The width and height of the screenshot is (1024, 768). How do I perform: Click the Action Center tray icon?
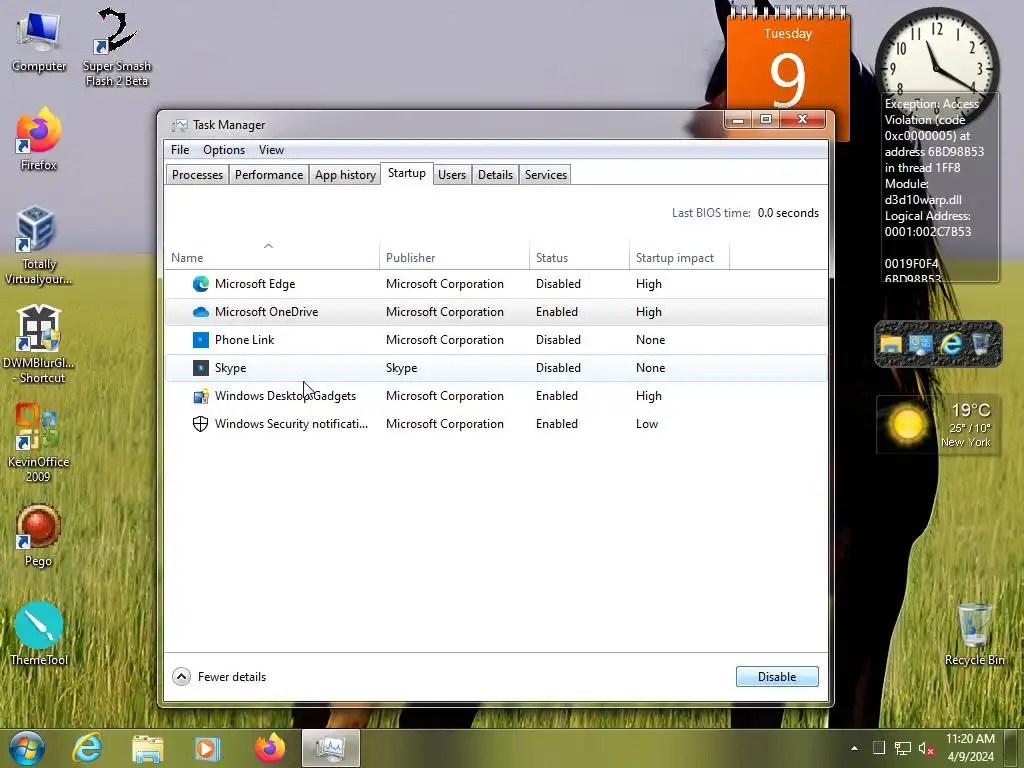(x=879, y=748)
